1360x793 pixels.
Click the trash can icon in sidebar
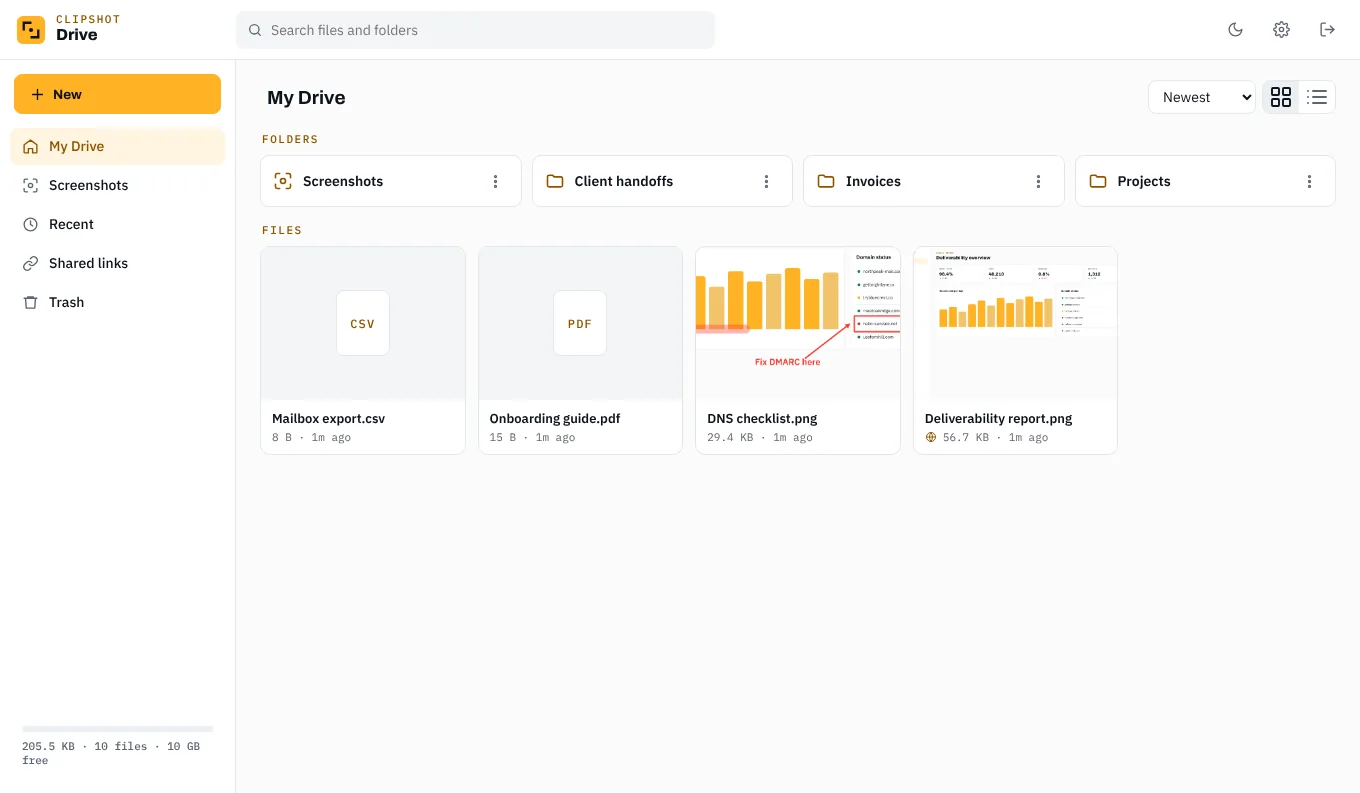[x=31, y=302]
